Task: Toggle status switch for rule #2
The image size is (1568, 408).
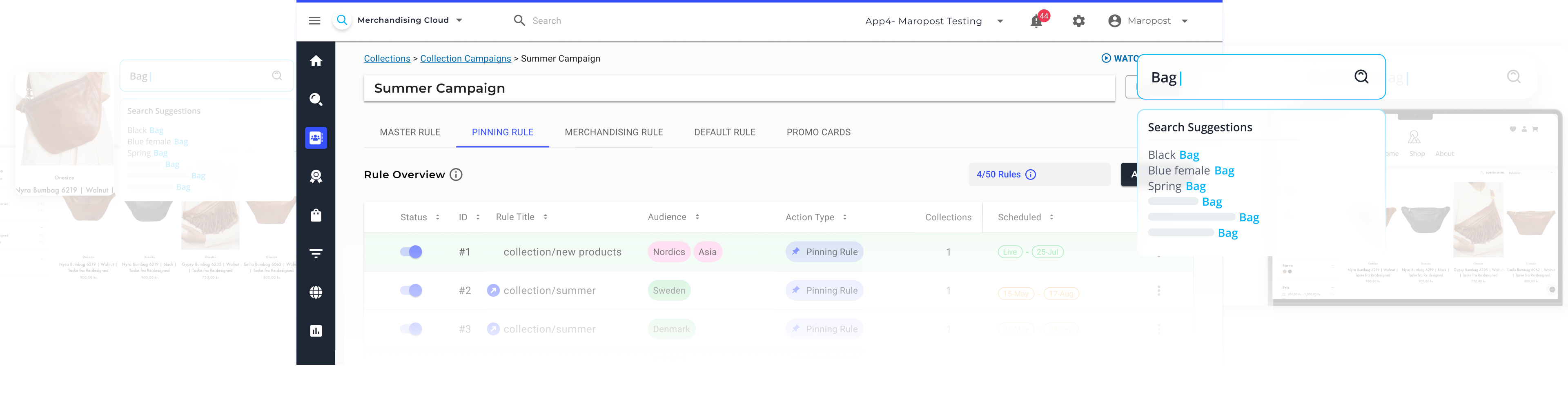Action: tap(412, 290)
